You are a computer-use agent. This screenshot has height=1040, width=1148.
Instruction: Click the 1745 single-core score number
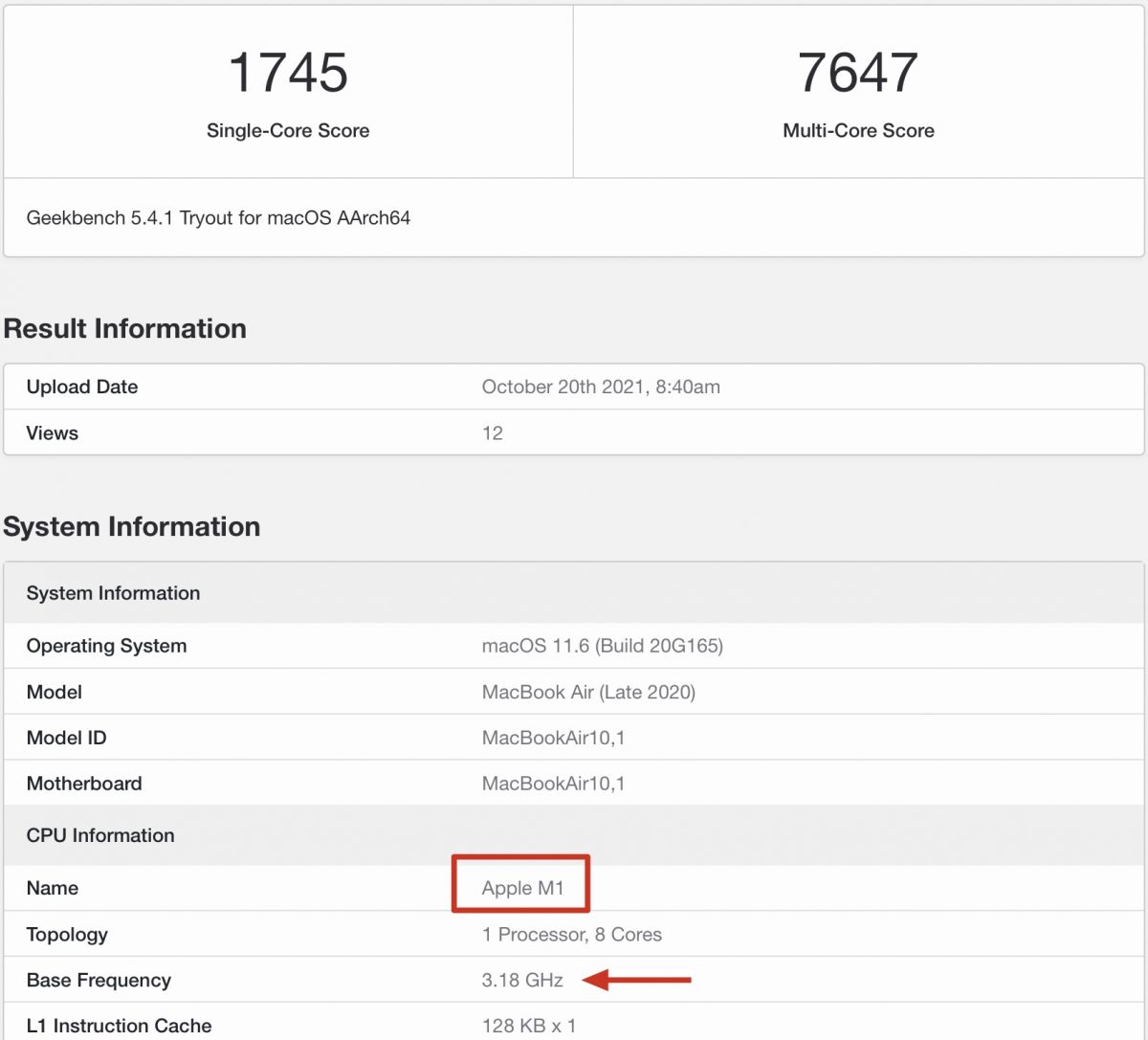click(288, 73)
